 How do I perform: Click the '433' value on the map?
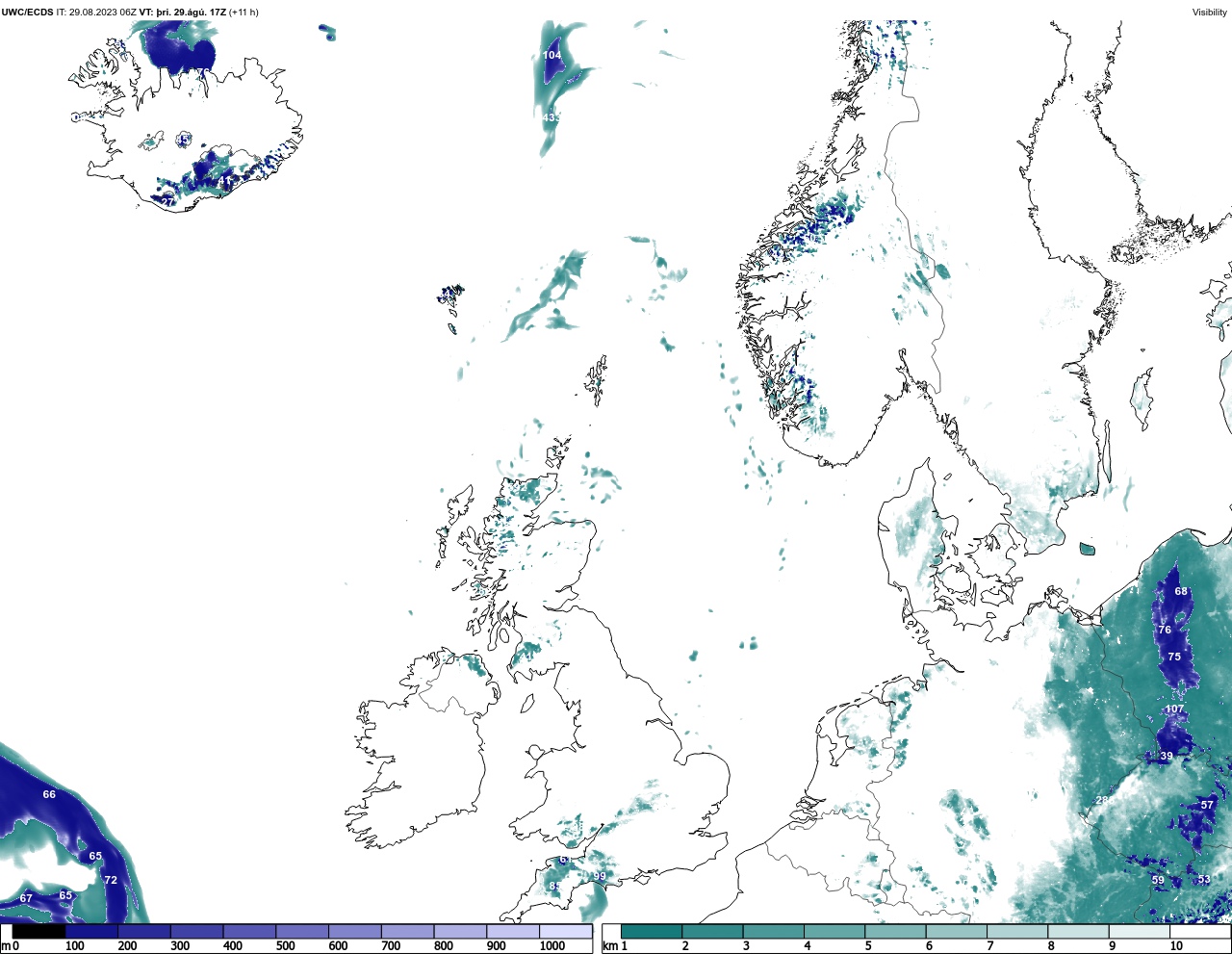pyautogui.click(x=552, y=117)
